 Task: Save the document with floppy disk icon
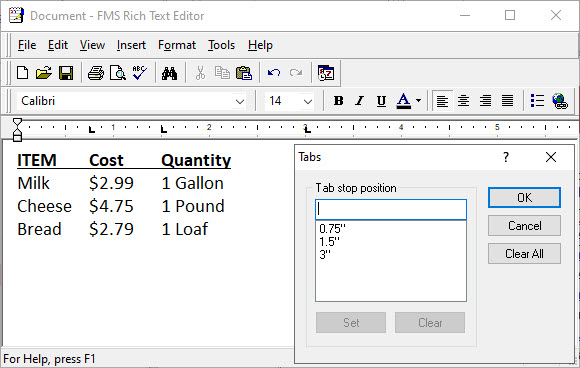(66, 73)
